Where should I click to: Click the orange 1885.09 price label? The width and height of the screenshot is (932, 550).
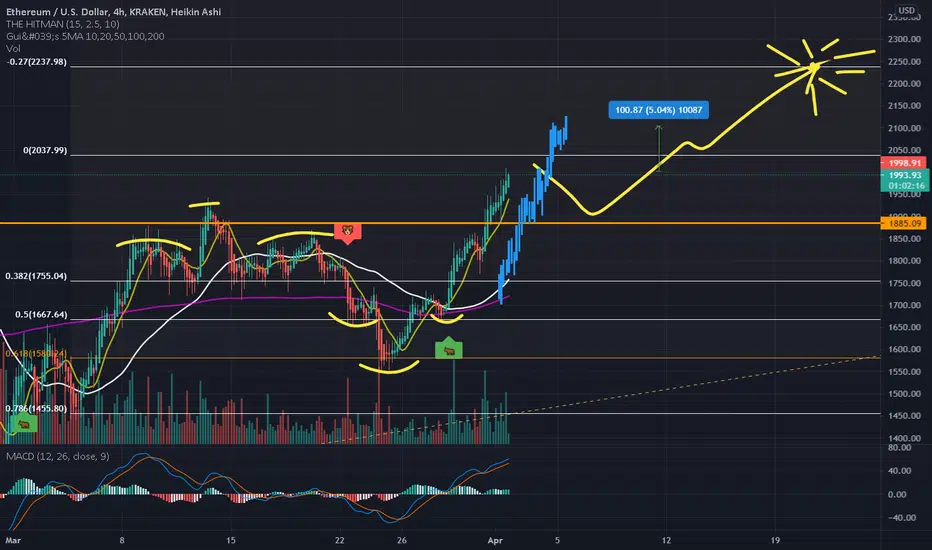point(904,224)
